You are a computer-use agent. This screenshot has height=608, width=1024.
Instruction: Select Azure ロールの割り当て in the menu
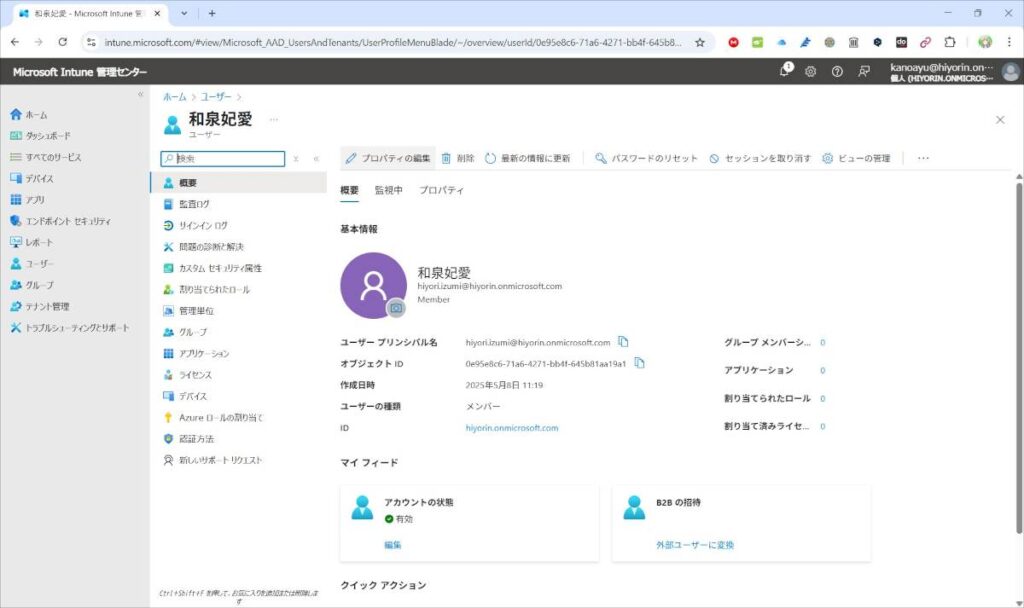[x=238, y=417]
